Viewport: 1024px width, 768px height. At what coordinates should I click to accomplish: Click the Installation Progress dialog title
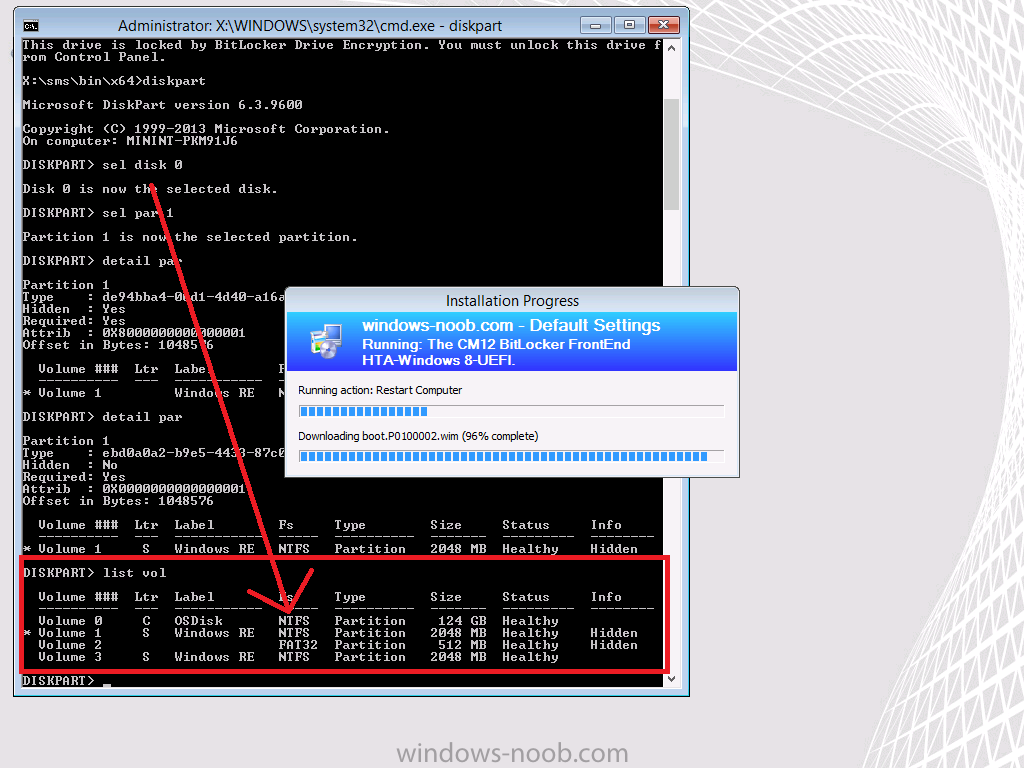(512, 301)
